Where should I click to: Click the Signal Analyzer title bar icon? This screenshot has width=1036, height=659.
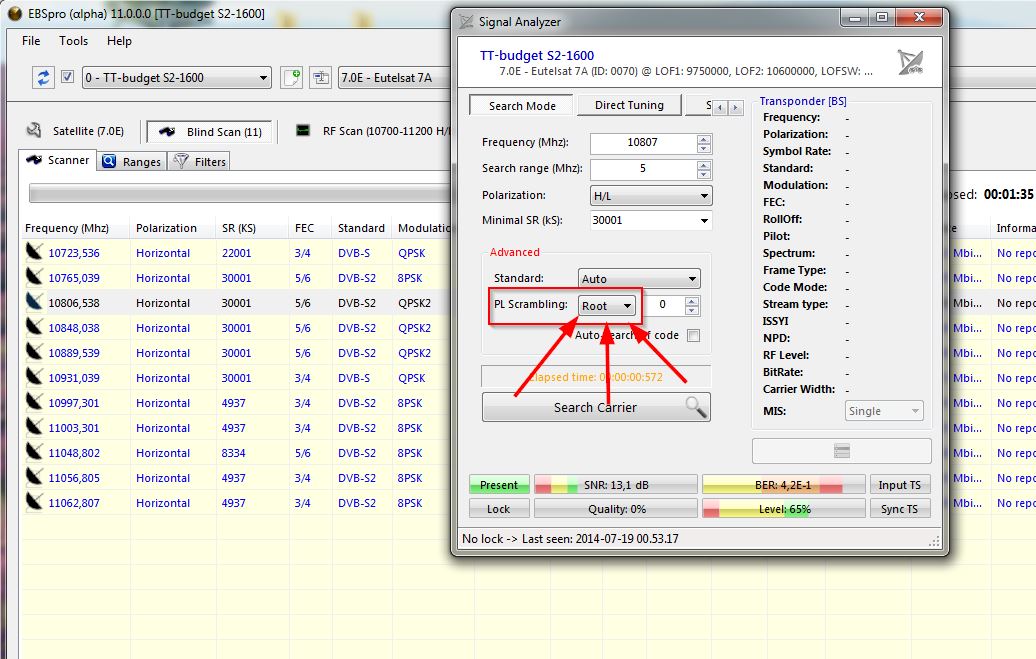tap(466, 22)
